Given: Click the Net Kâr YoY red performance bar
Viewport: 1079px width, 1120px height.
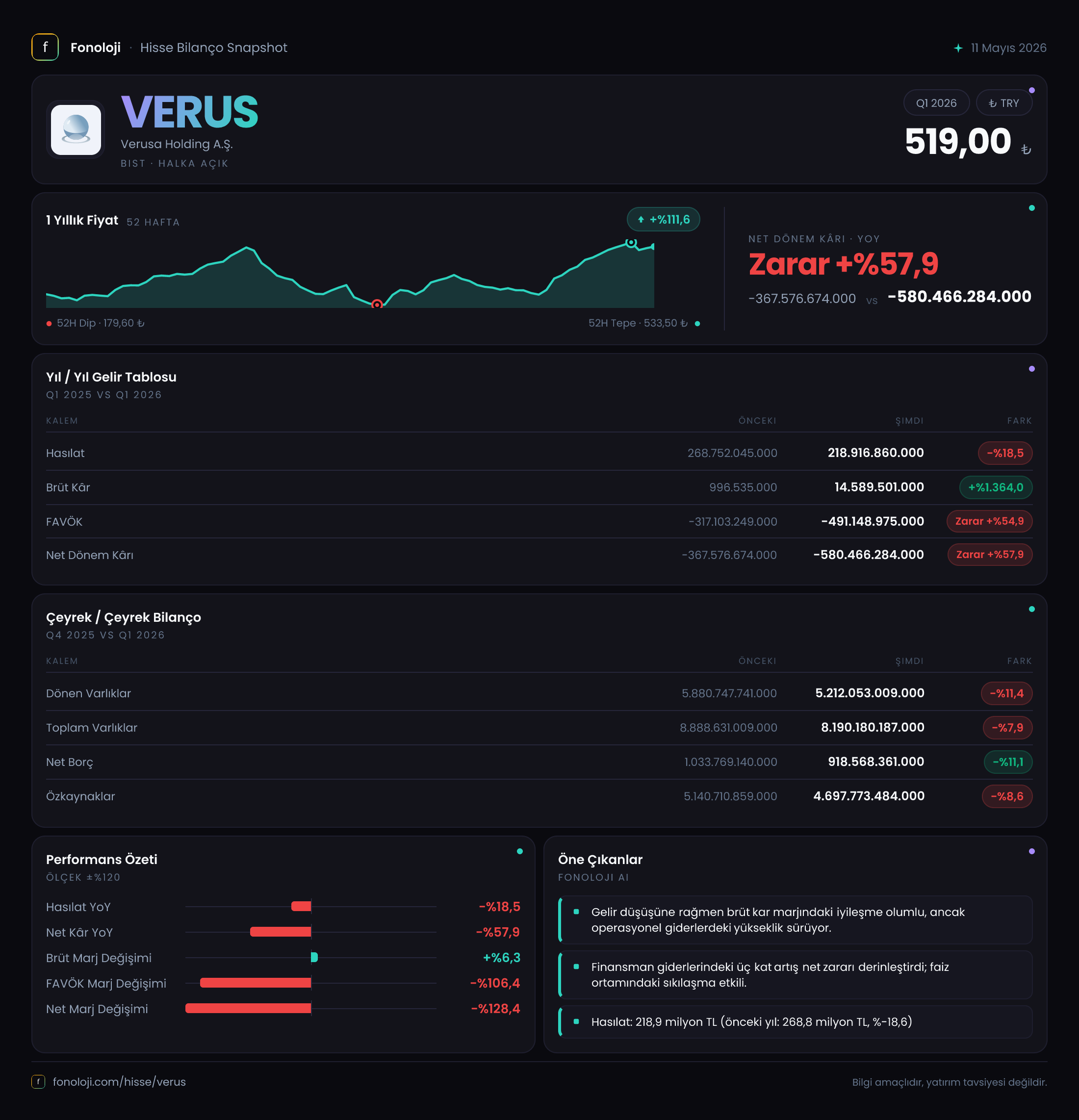Looking at the screenshot, I should click(x=281, y=932).
